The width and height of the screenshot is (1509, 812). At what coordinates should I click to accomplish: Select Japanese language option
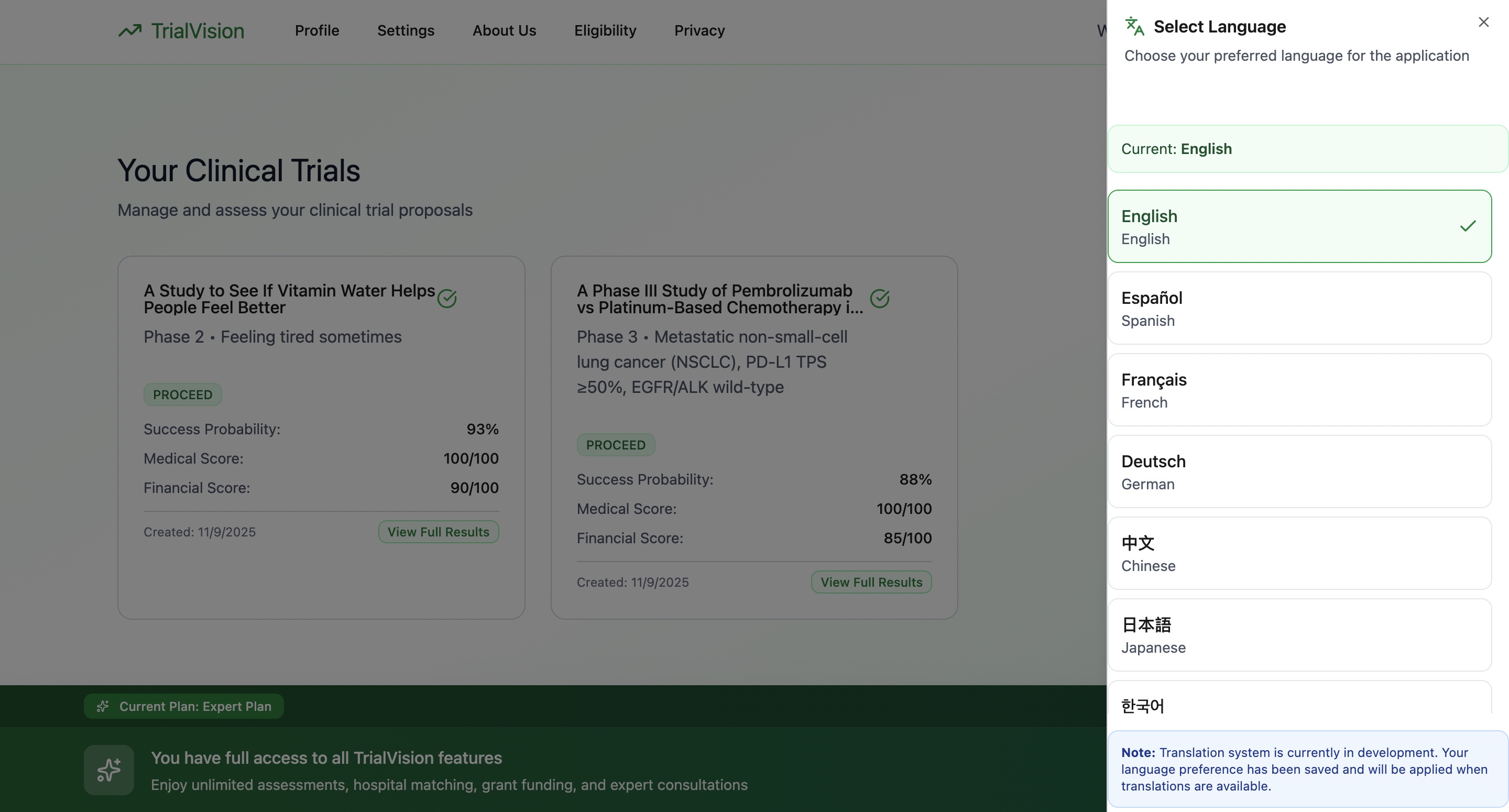pos(1299,635)
